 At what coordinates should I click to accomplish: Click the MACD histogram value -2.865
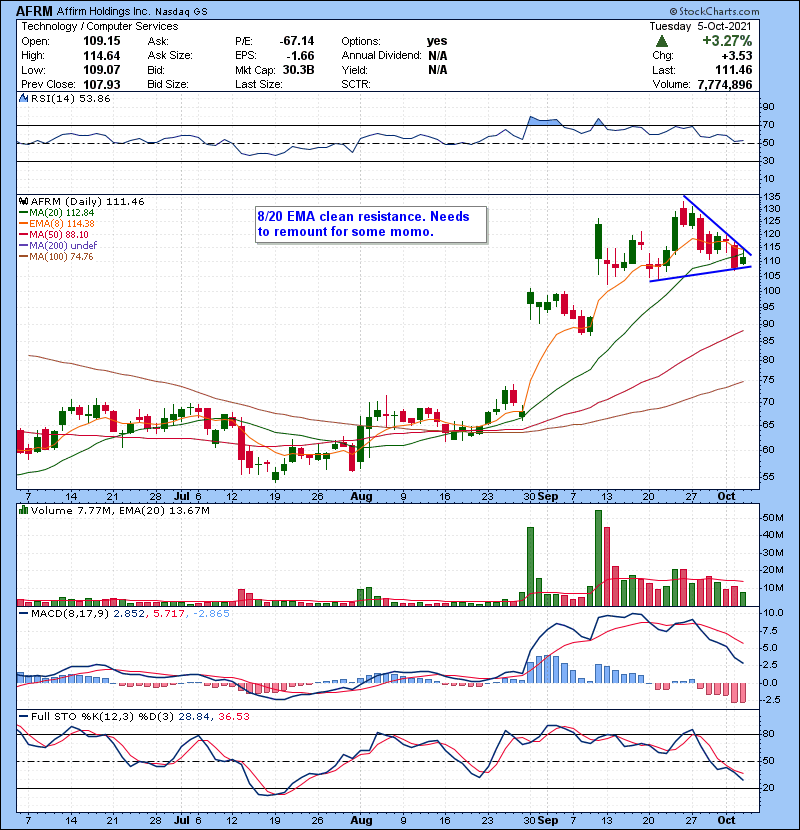[x=211, y=614]
